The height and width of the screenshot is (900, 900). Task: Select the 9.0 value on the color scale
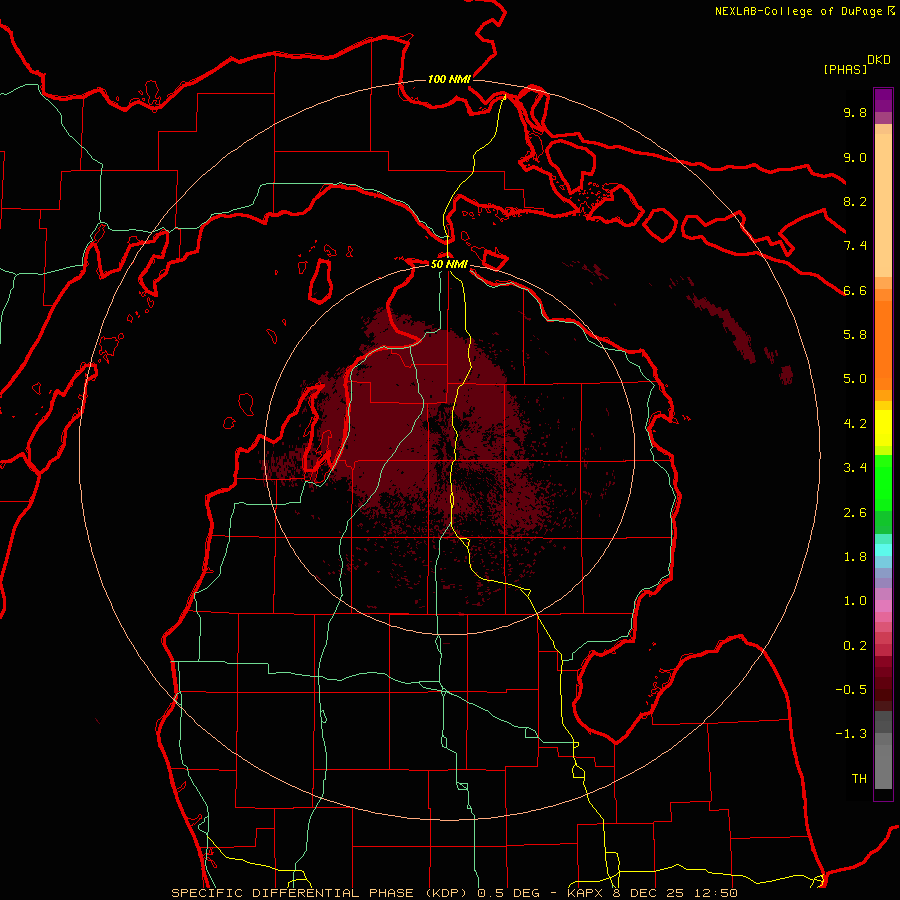tap(855, 158)
